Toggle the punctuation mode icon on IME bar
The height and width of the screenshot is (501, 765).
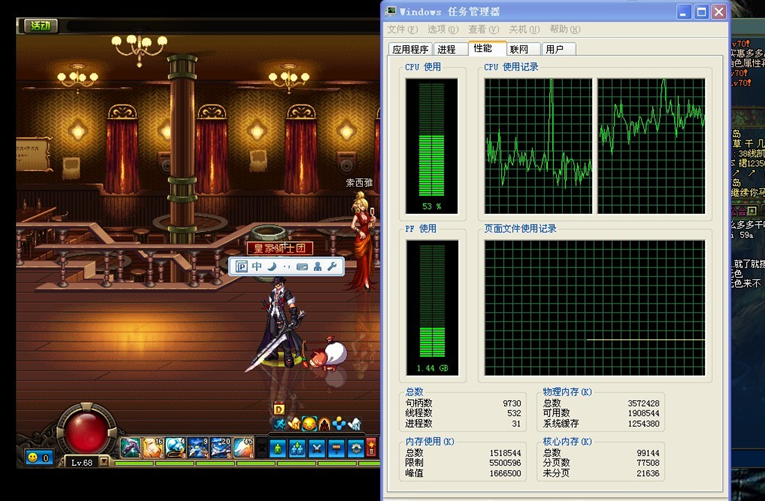286,267
